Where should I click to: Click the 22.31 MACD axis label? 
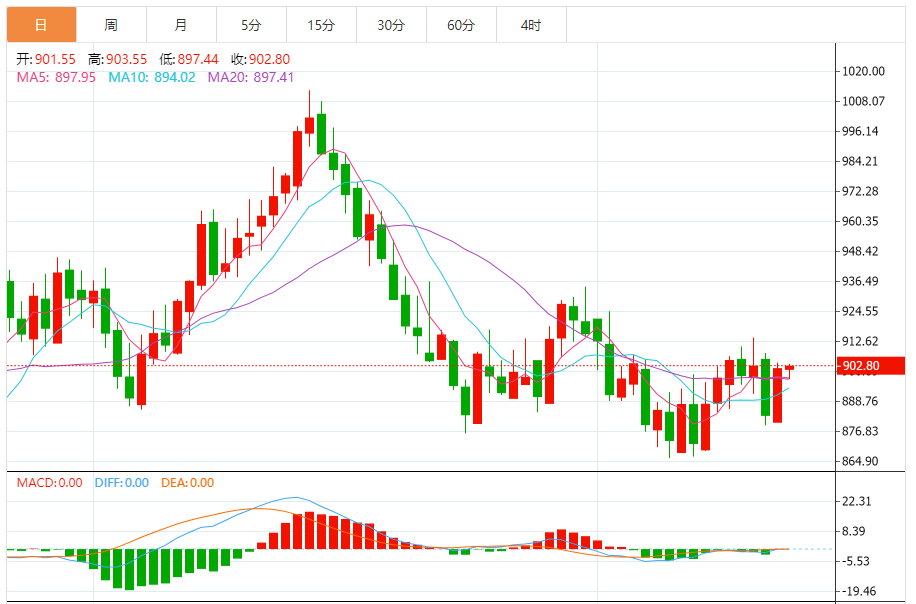coord(856,501)
